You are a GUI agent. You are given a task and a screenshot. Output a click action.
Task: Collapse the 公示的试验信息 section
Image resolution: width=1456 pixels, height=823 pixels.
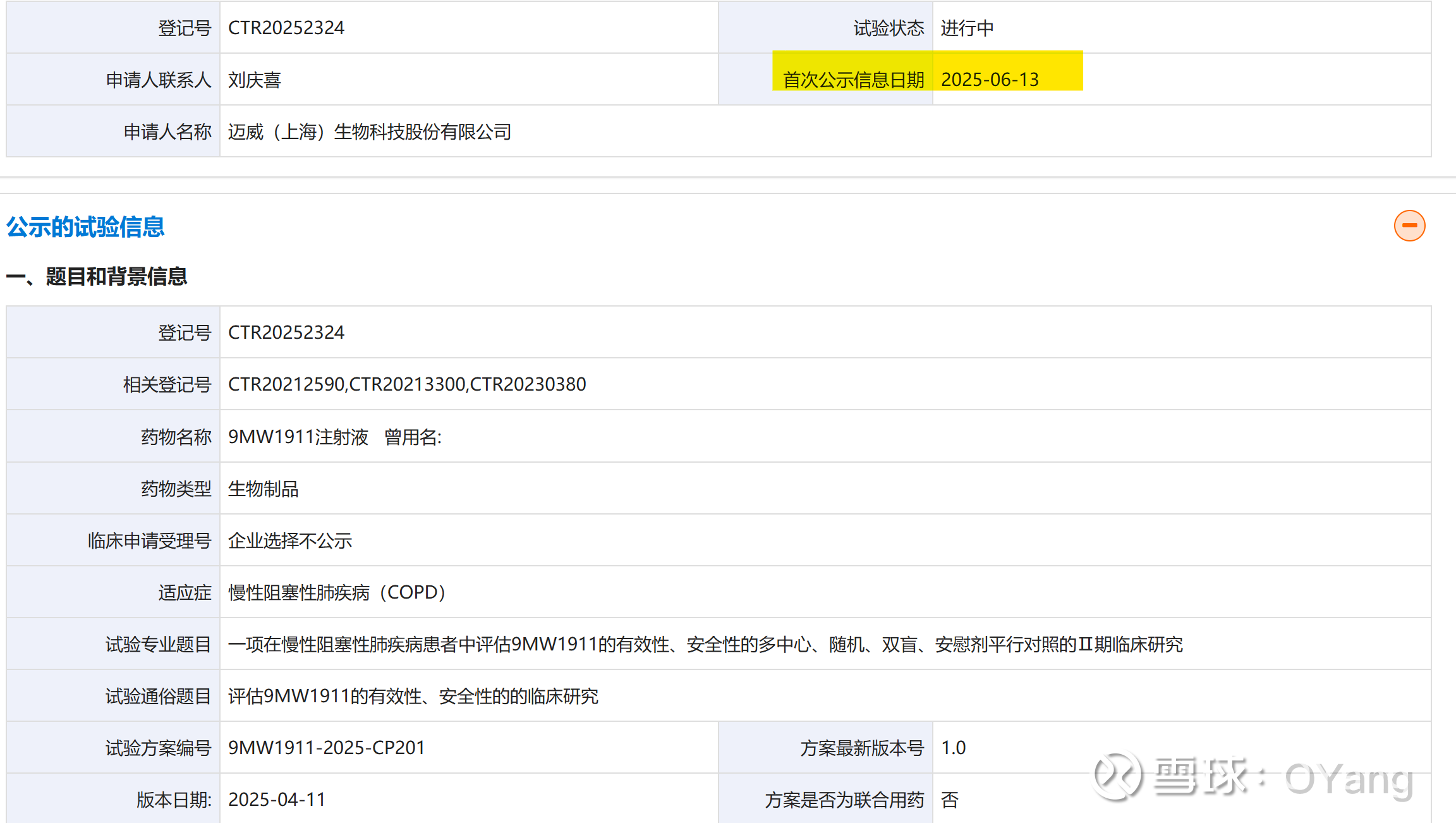click(x=1409, y=226)
